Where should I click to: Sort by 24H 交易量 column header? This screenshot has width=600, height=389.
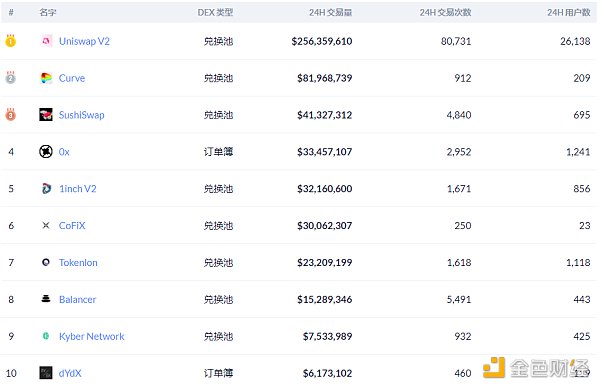(x=331, y=13)
